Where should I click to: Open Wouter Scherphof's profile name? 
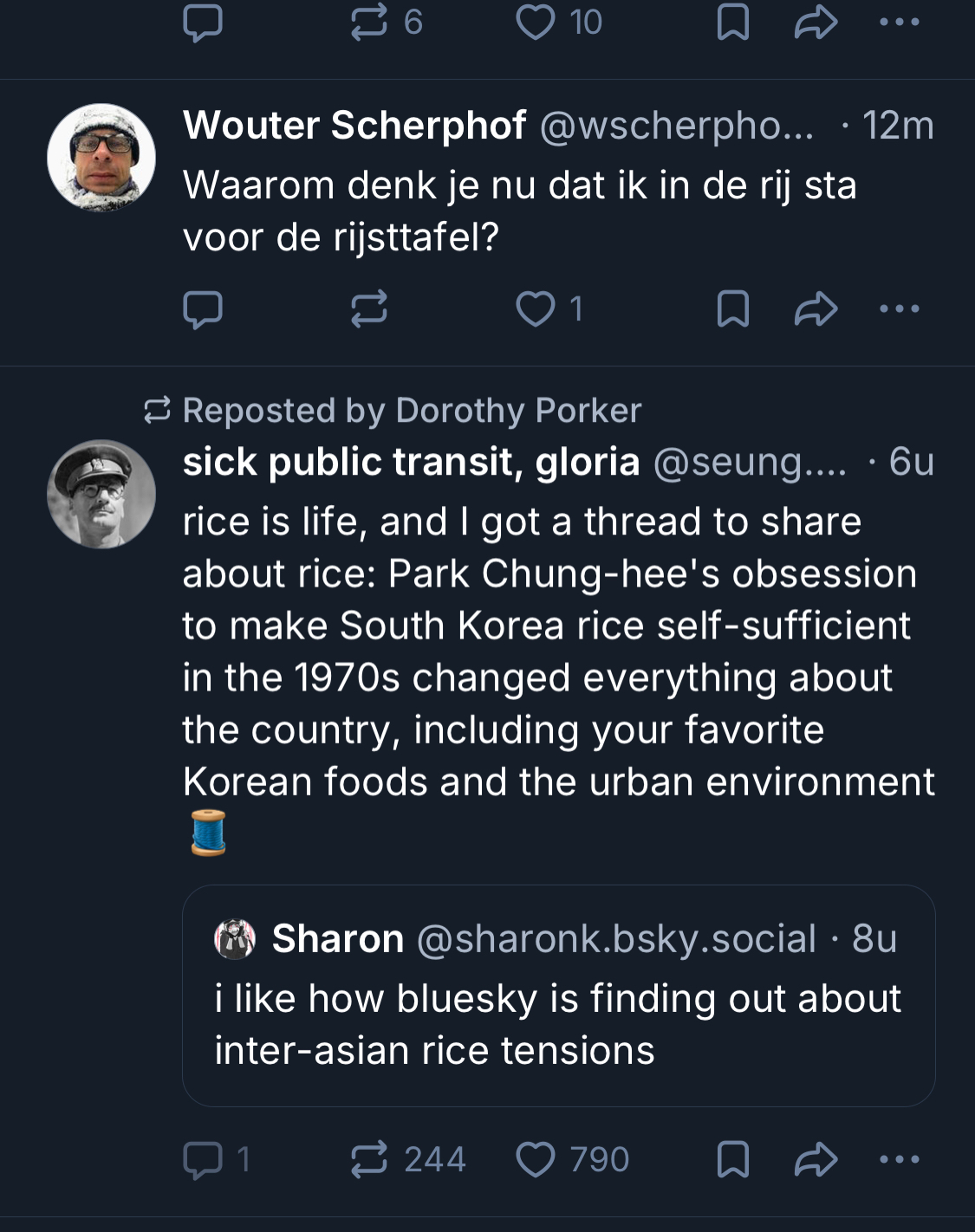point(354,126)
